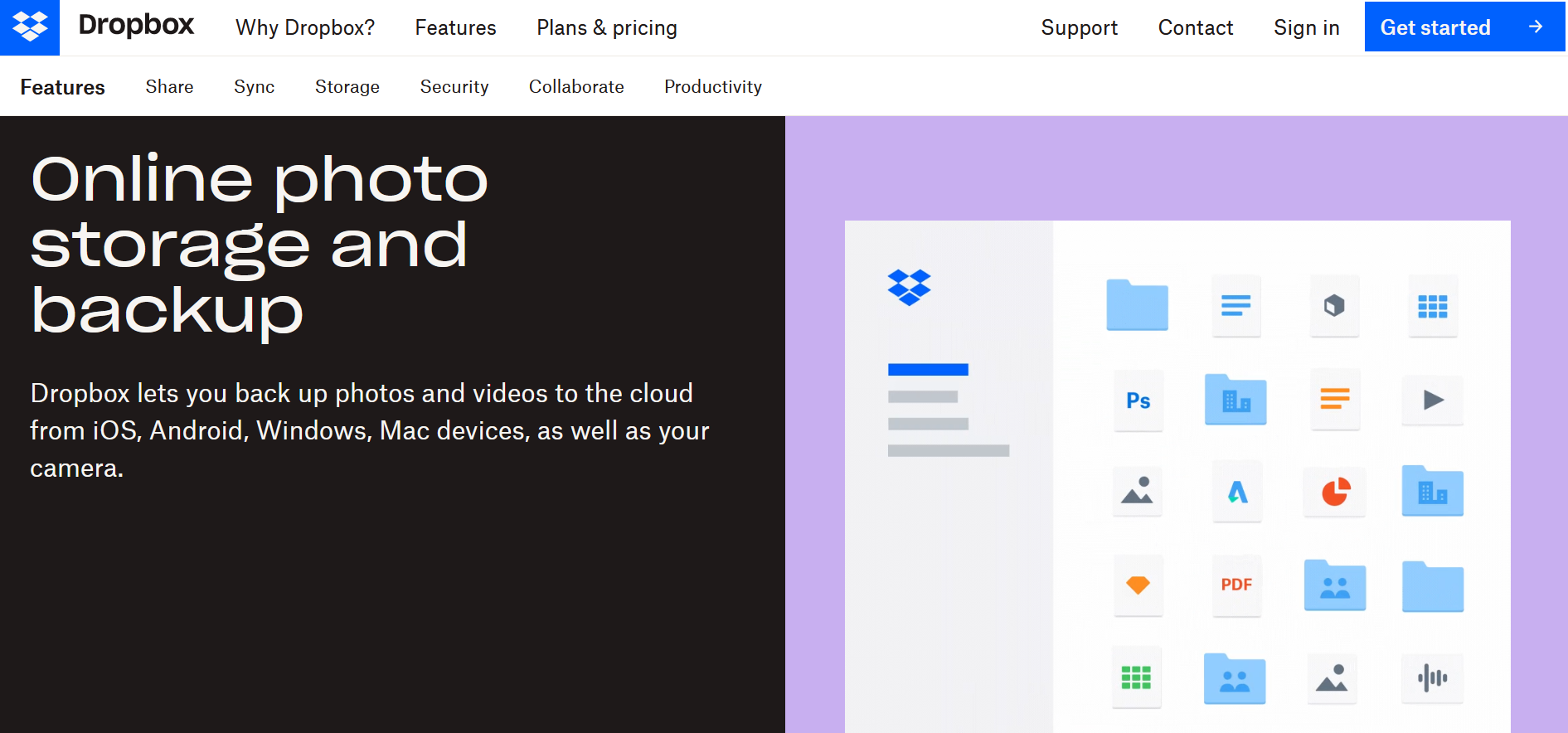1568x733 pixels.
Task: Click the Dropbox logo in the header
Action: pyautogui.click(x=30, y=27)
